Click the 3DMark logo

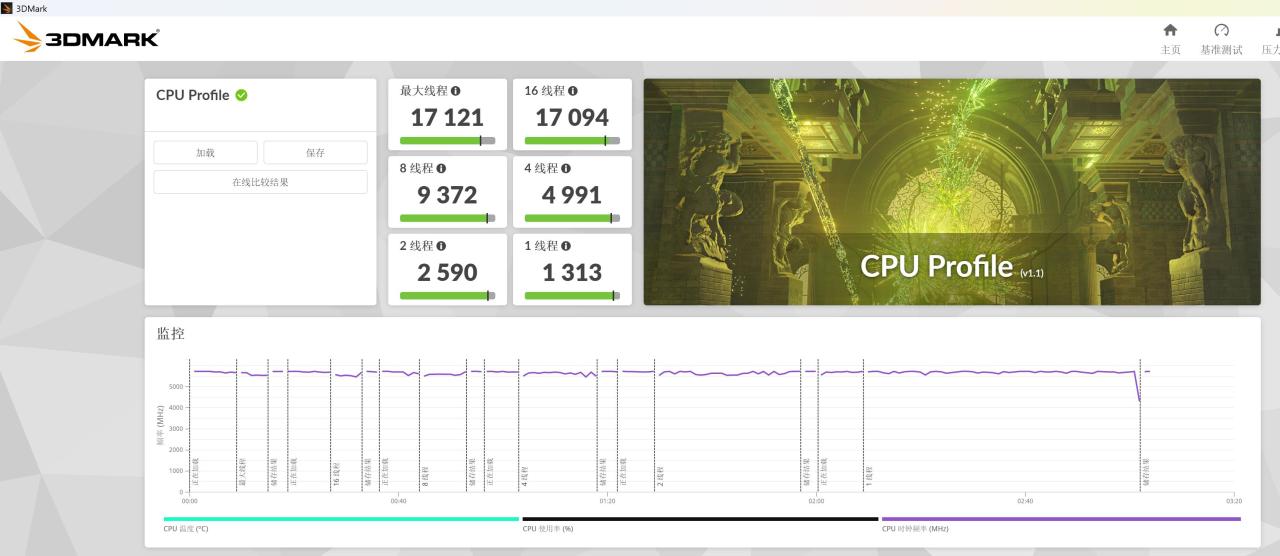click(87, 38)
